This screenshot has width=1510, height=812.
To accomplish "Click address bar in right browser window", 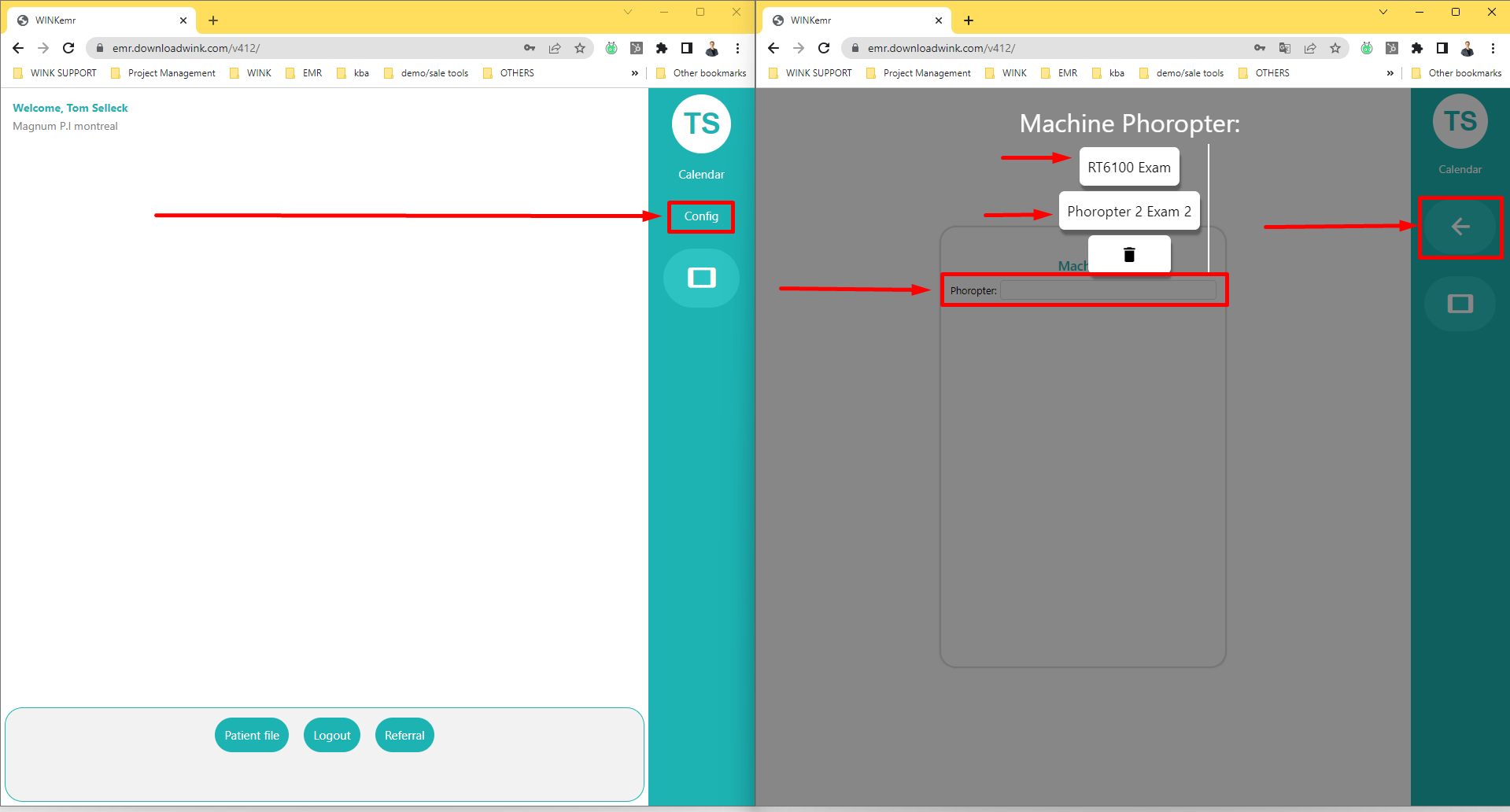I will 1054,48.
